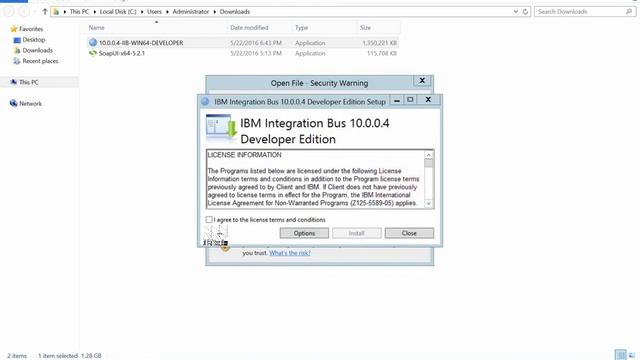Click the Network globe icon
Image resolution: width=640 pixels, height=360 pixels.
13,103
